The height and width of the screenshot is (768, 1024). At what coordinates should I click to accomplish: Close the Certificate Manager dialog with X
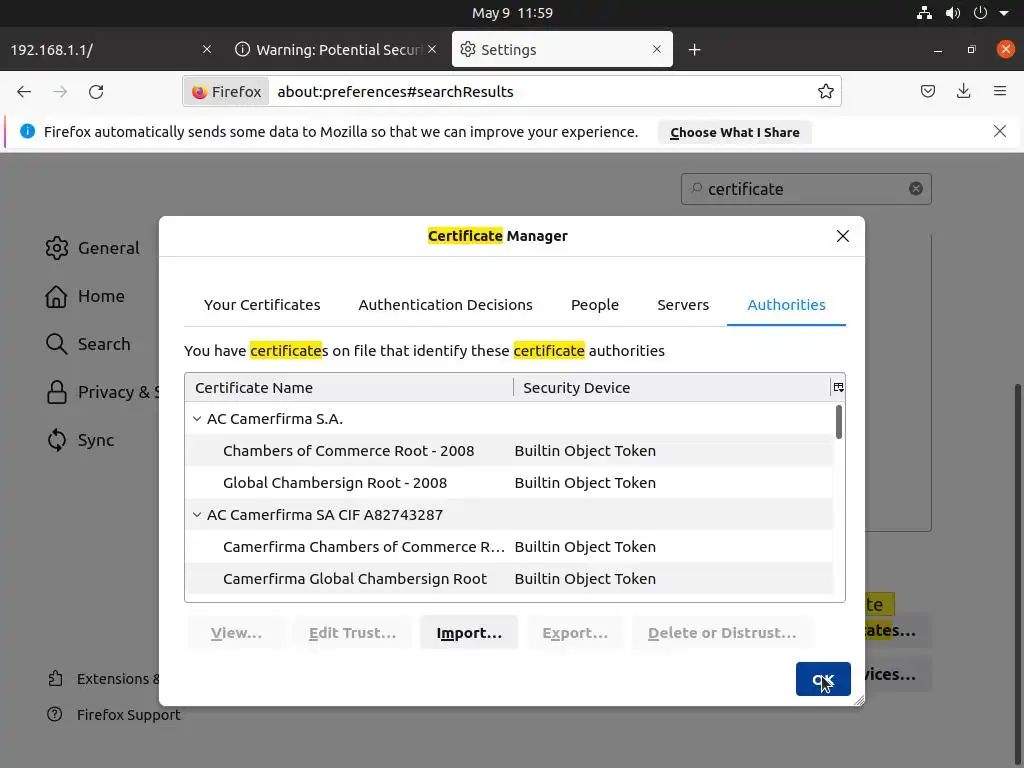(x=842, y=236)
